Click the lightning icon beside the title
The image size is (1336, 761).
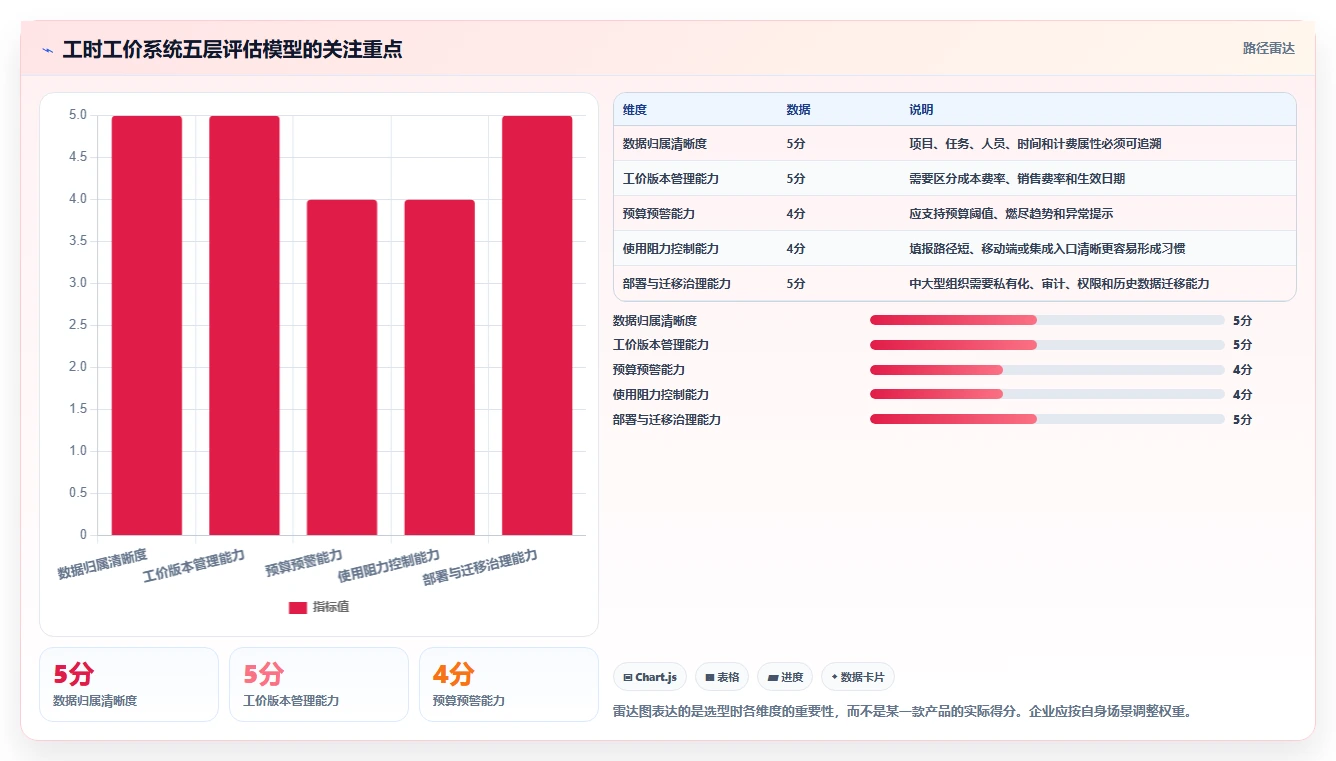pos(47,50)
